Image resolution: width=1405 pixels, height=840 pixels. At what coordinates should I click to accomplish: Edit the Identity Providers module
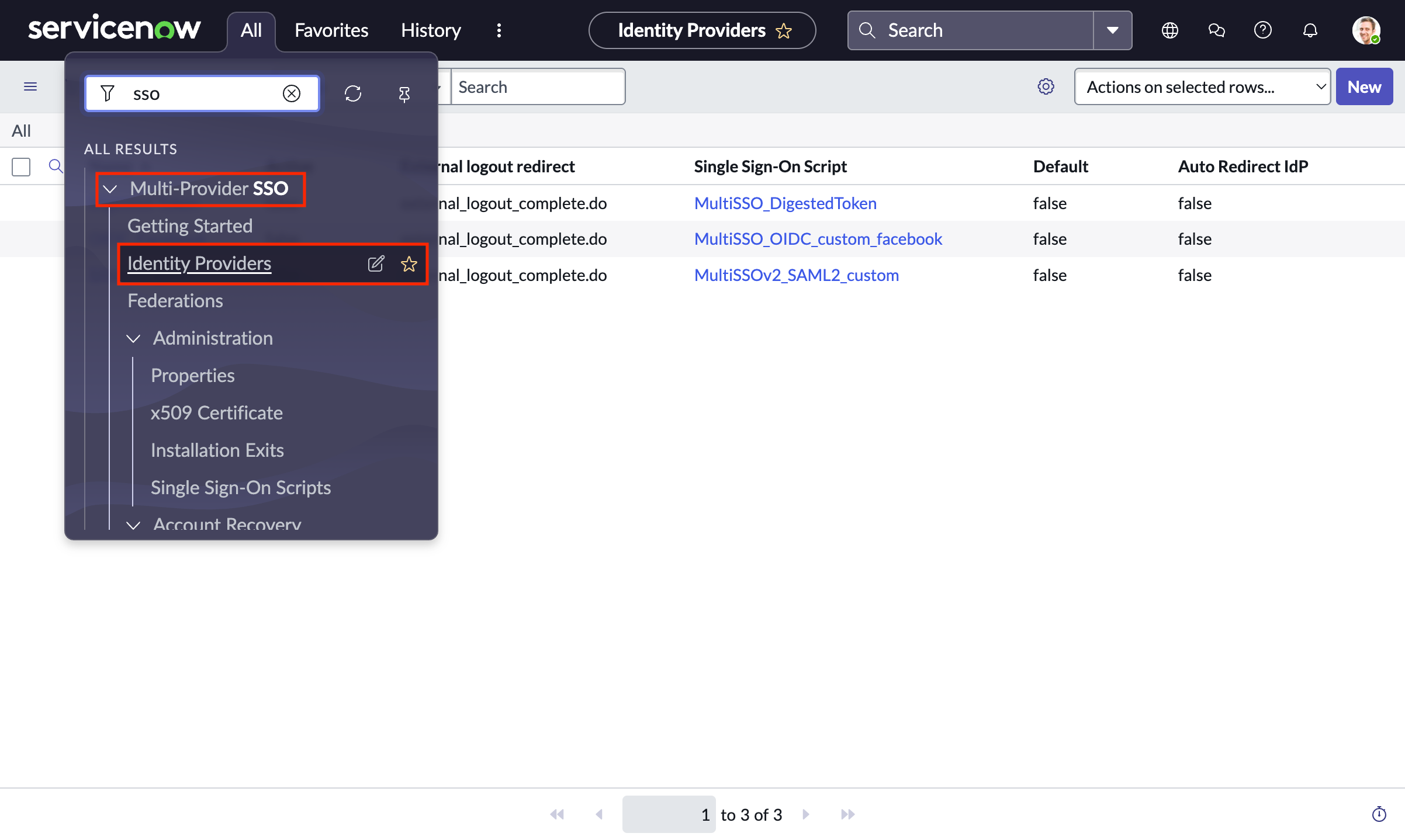(x=376, y=263)
